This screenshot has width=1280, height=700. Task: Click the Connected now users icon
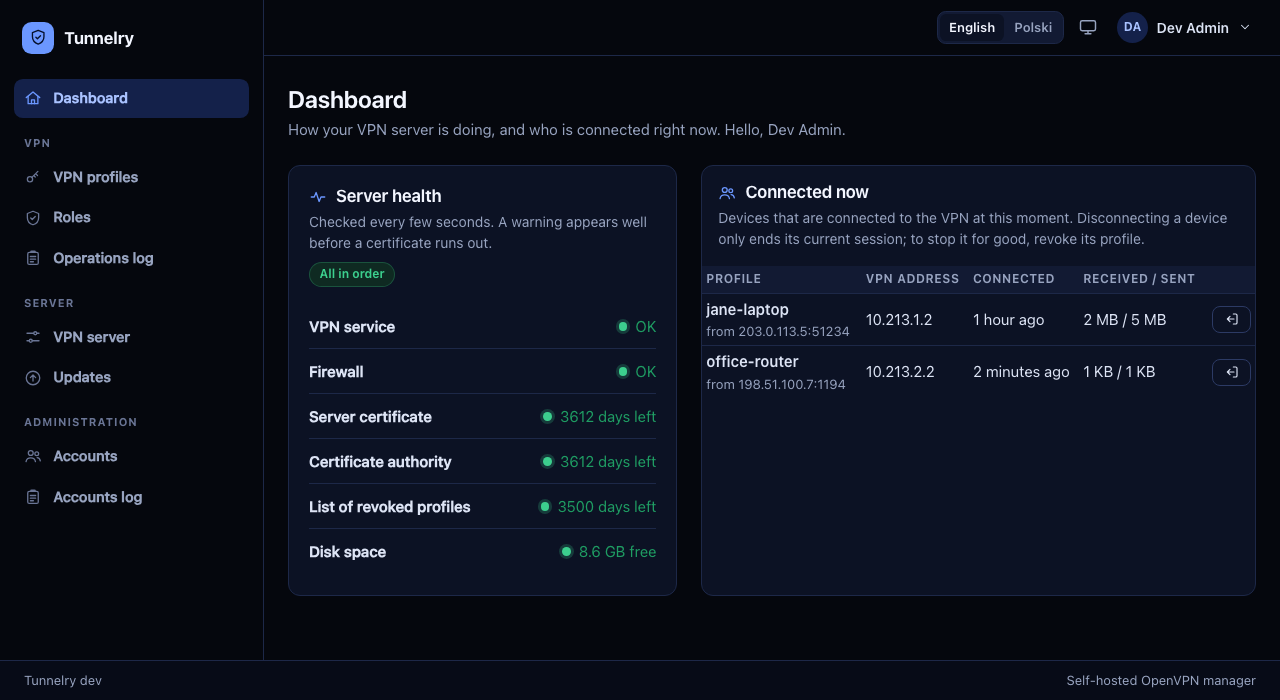click(x=727, y=192)
